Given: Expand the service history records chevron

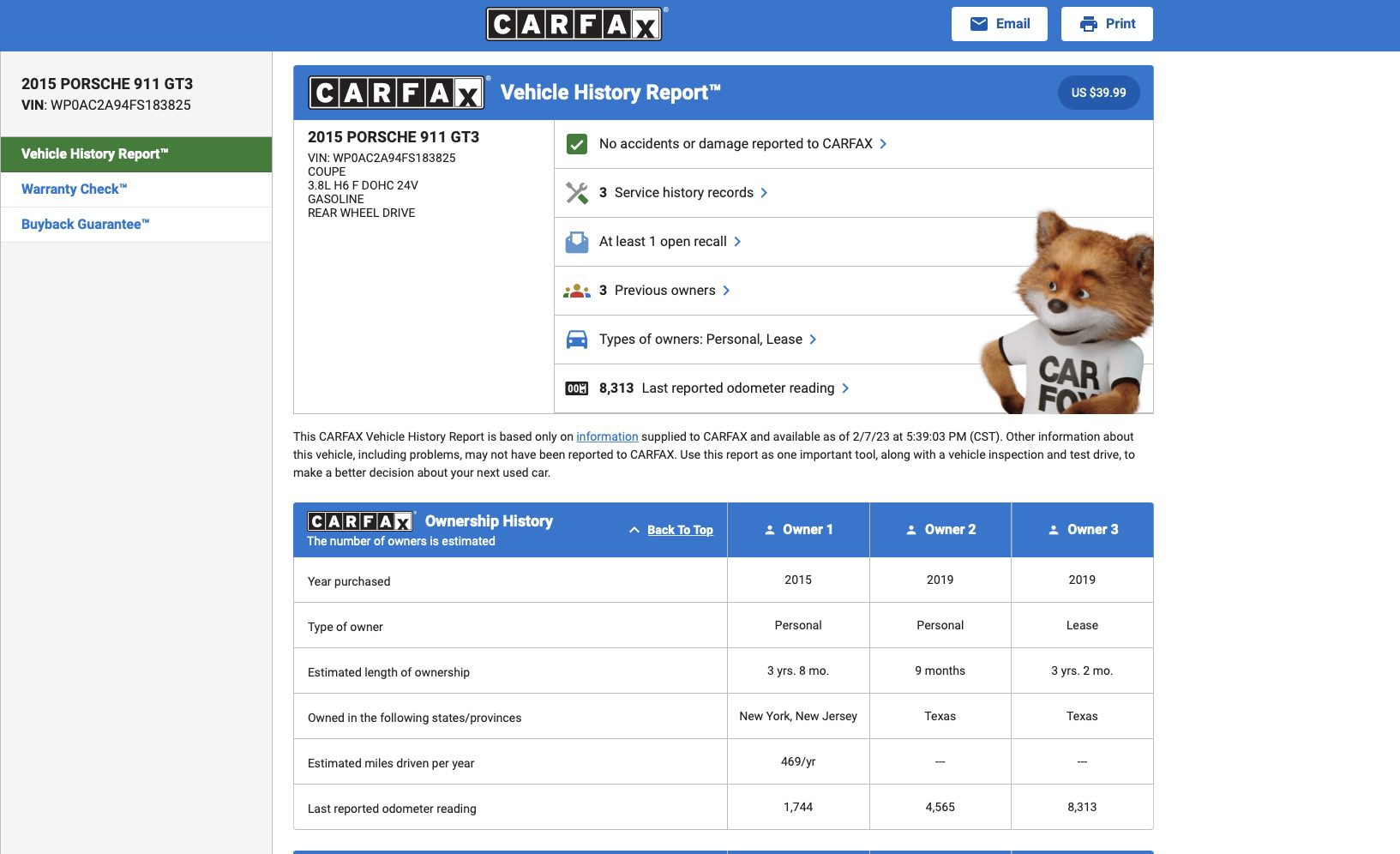Looking at the screenshot, I should [764, 193].
